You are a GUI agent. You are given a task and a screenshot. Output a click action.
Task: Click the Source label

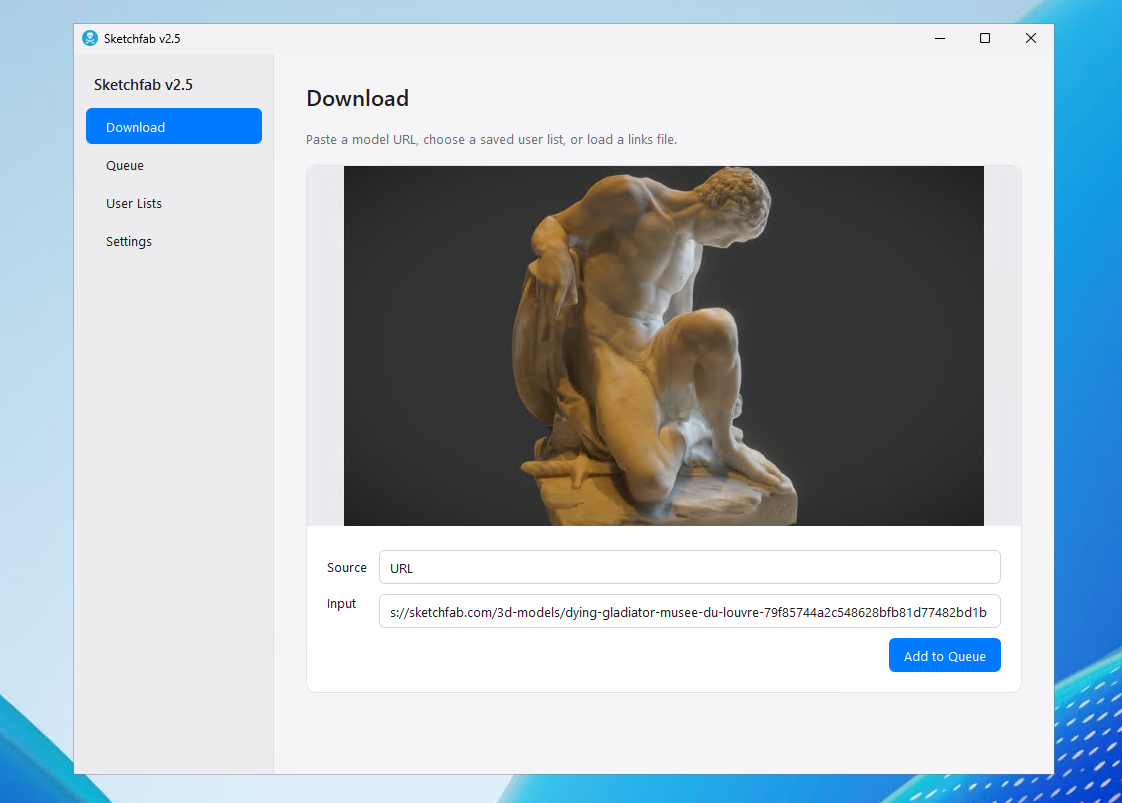(346, 568)
